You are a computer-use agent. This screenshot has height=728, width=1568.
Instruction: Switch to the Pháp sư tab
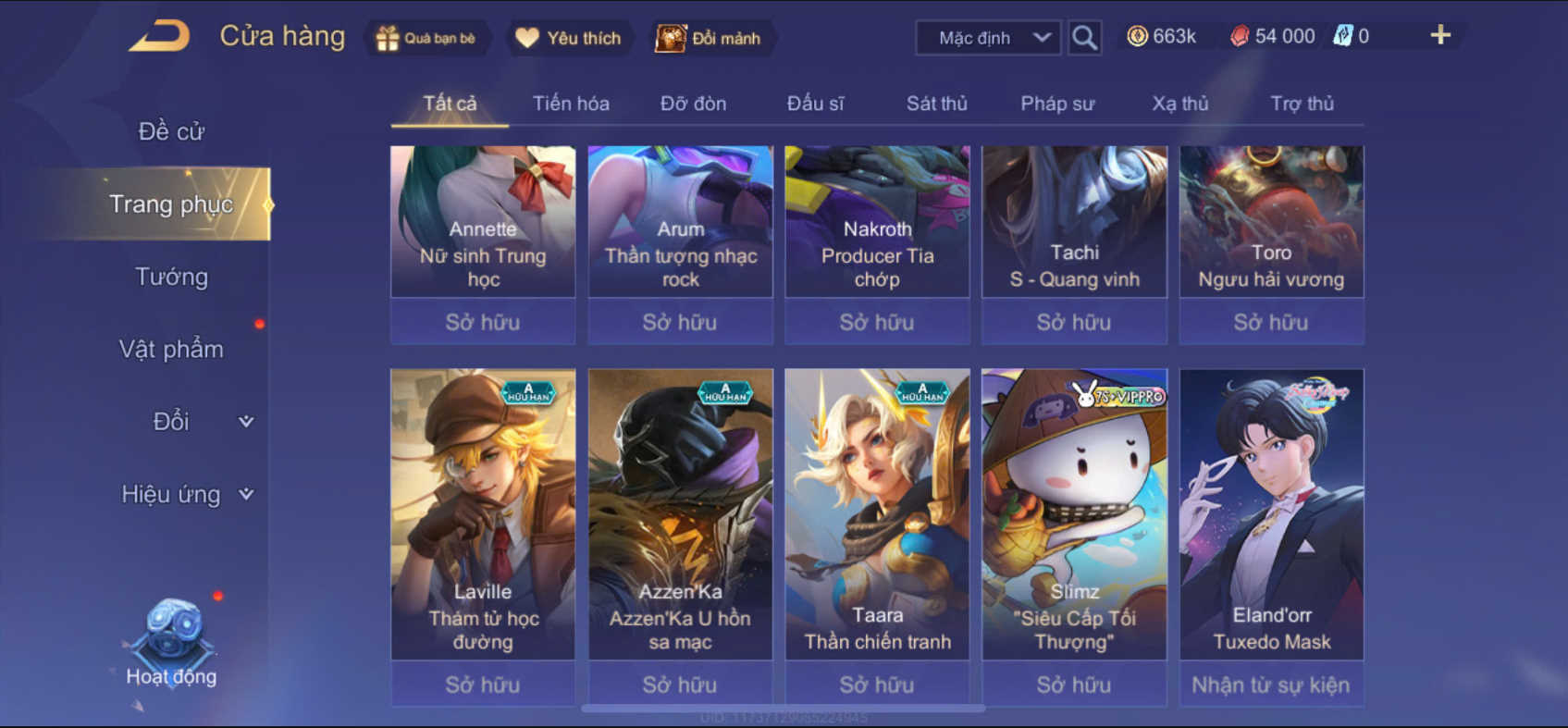1057,104
